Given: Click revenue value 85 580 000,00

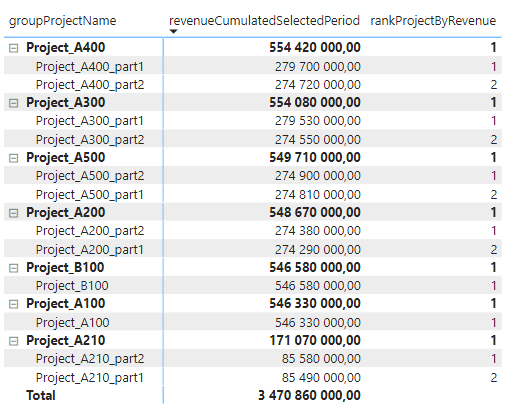Looking at the screenshot, I should [321, 359].
